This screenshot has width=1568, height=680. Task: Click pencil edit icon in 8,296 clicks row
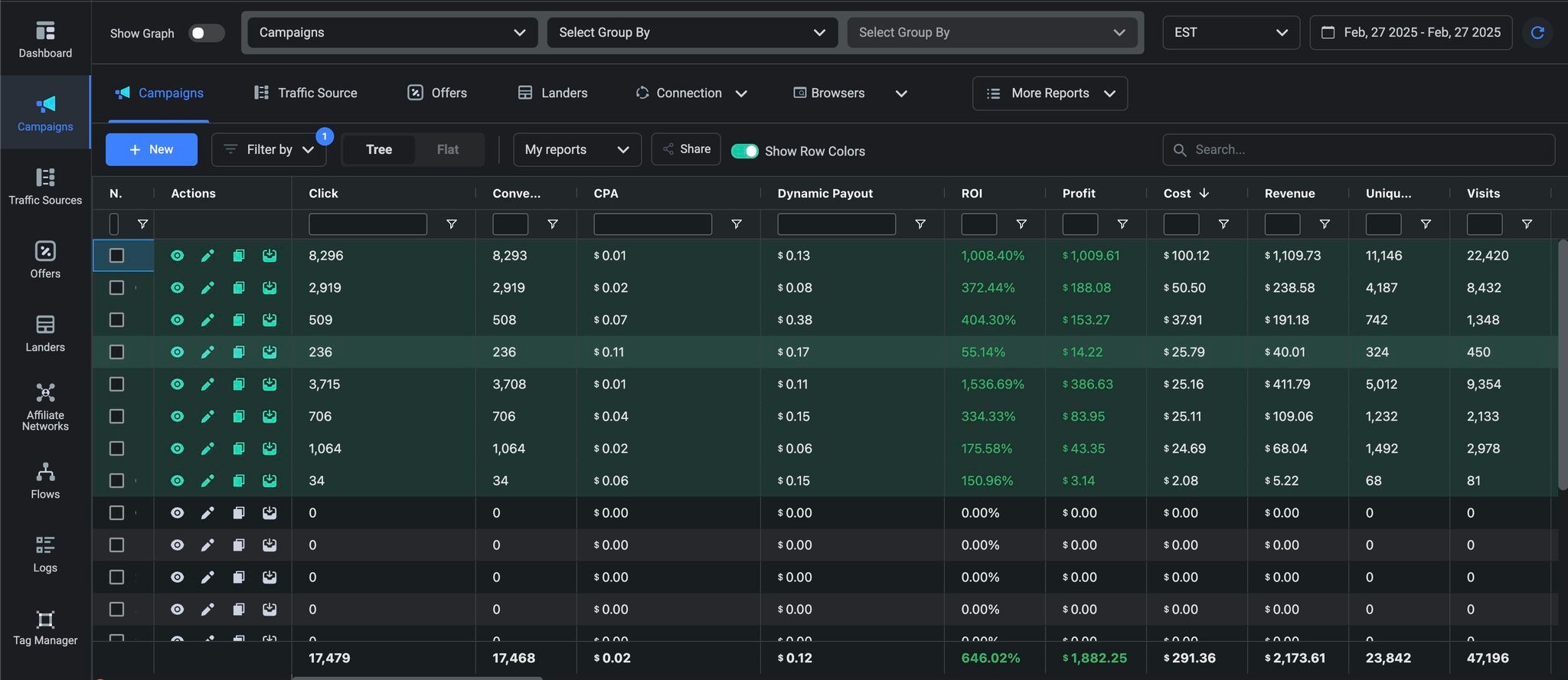pyautogui.click(x=207, y=256)
